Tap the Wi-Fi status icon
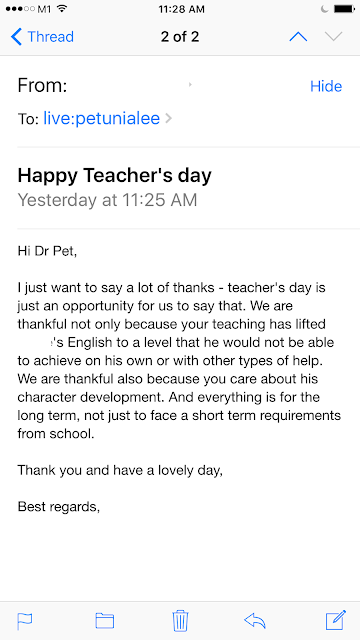Image resolution: width=360 pixels, height=640 pixels. click(x=62, y=9)
